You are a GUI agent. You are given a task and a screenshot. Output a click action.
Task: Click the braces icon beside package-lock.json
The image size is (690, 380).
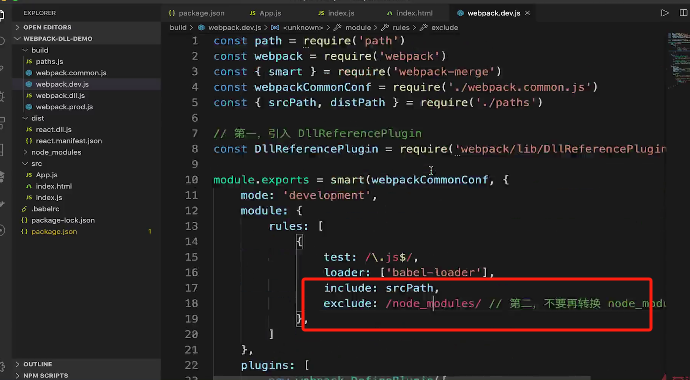point(24,220)
